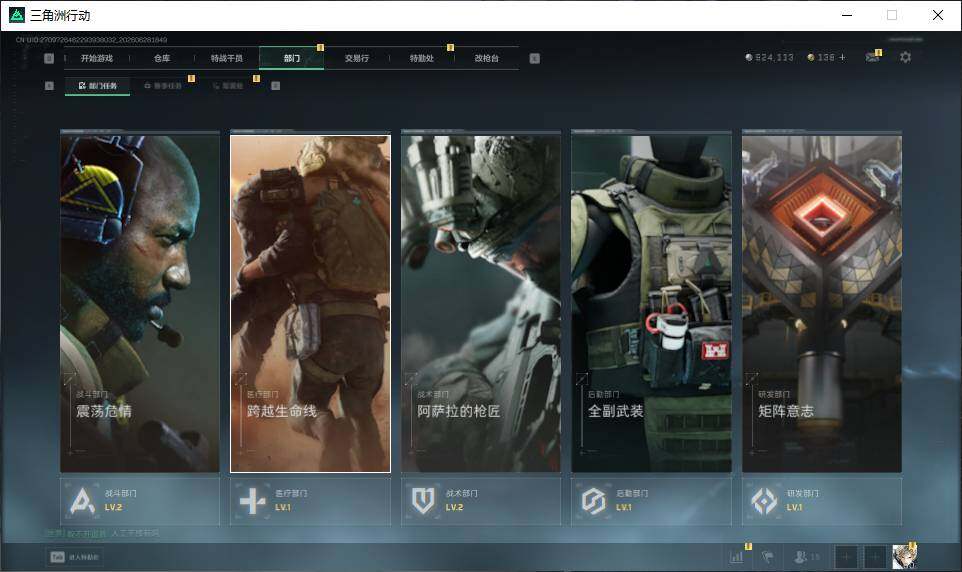Viewport: 962px width, 572px height.
Task: Click the world chat message line
Action: [102, 533]
